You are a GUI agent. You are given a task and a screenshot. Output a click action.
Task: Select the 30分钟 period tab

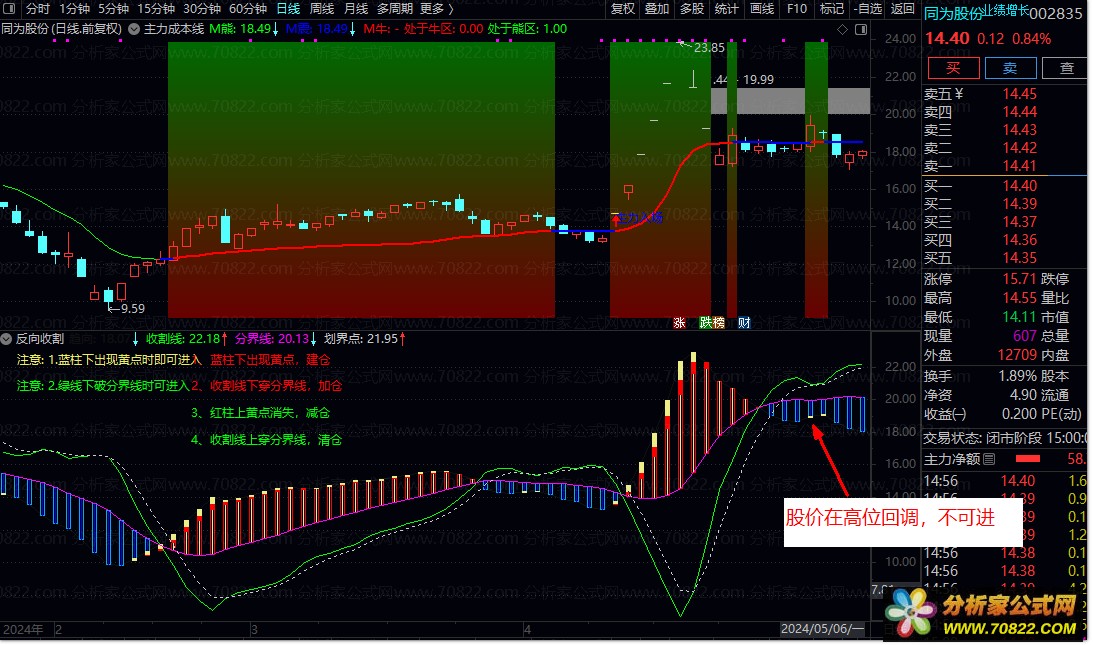coord(202,9)
